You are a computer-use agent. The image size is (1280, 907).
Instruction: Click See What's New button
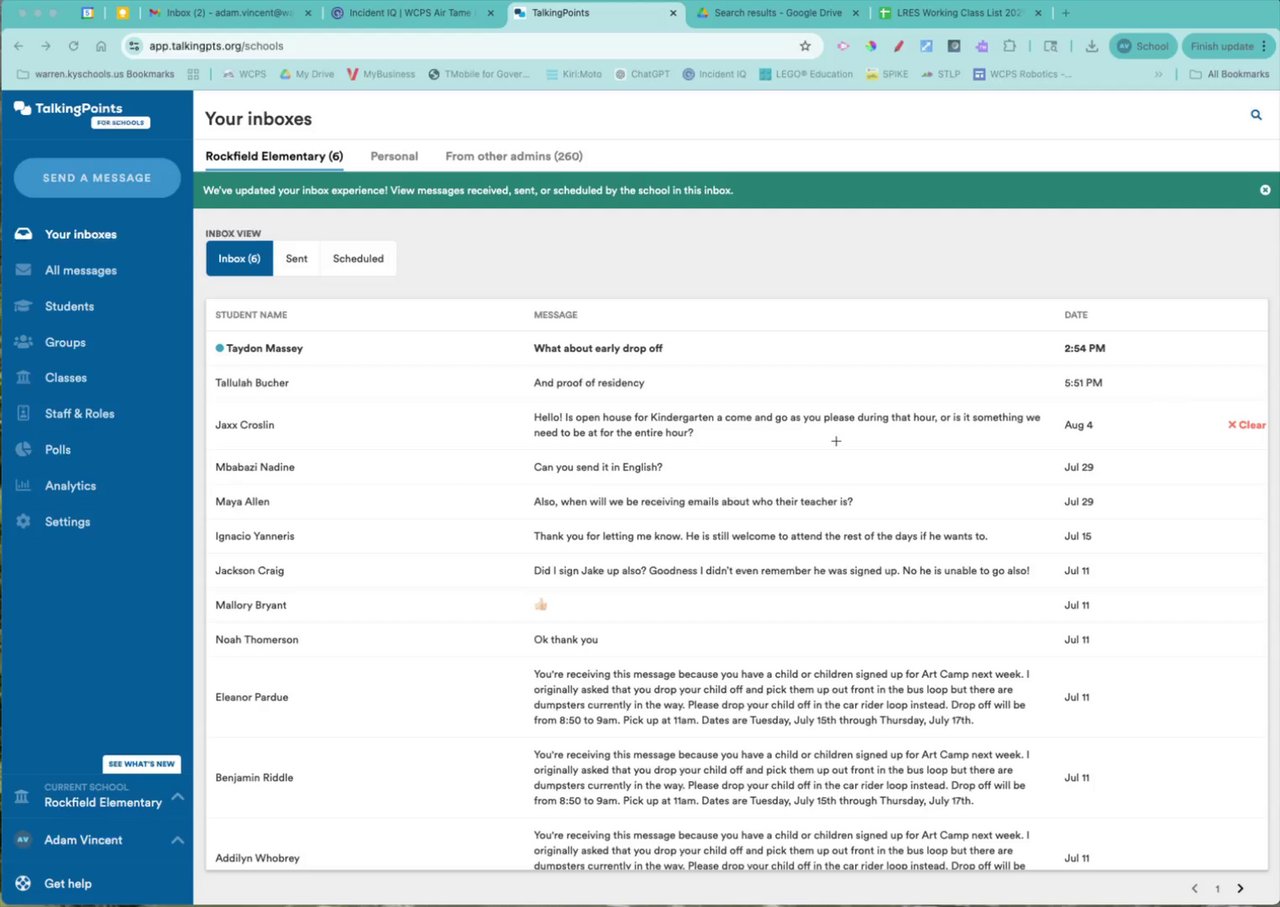141,764
